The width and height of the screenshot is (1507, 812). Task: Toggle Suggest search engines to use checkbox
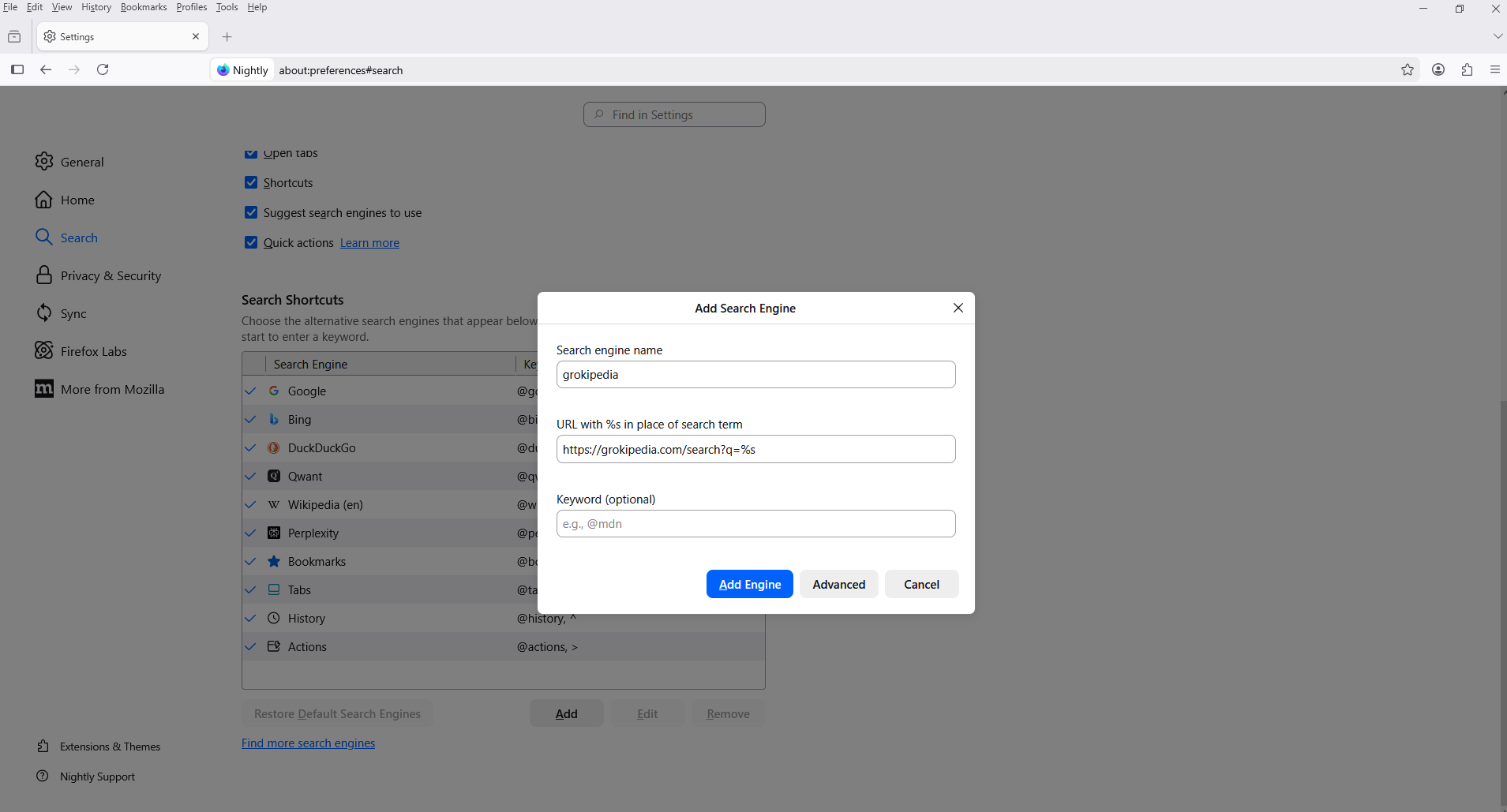(251, 212)
